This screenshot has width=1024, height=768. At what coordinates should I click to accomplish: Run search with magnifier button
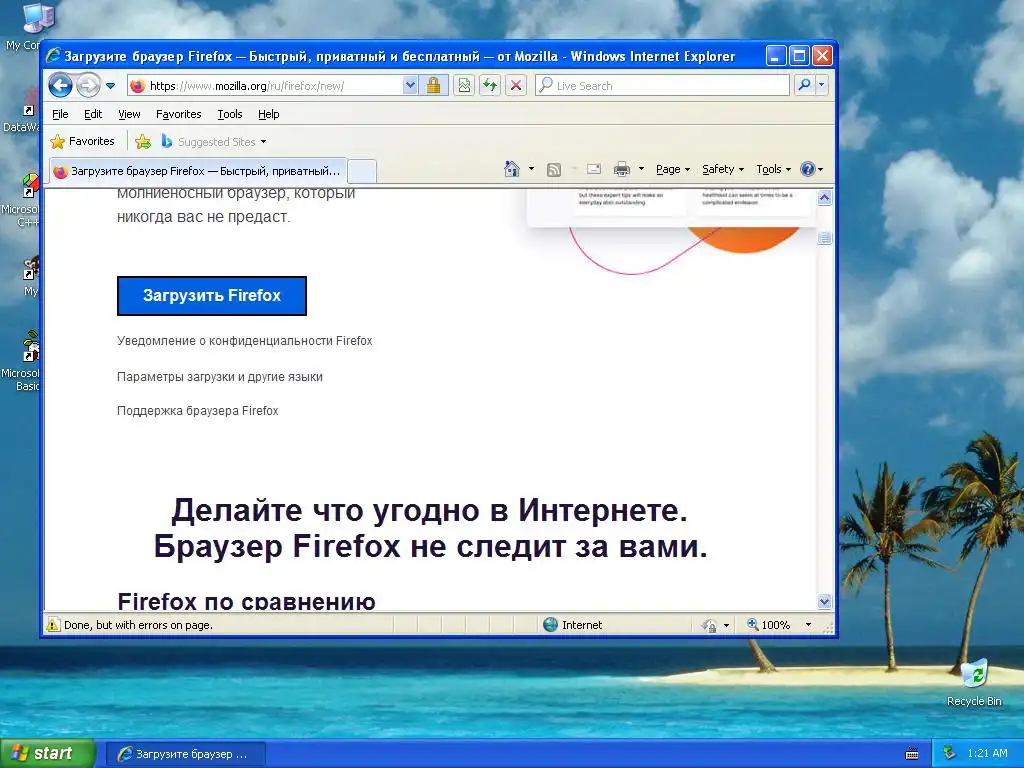pos(805,86)
